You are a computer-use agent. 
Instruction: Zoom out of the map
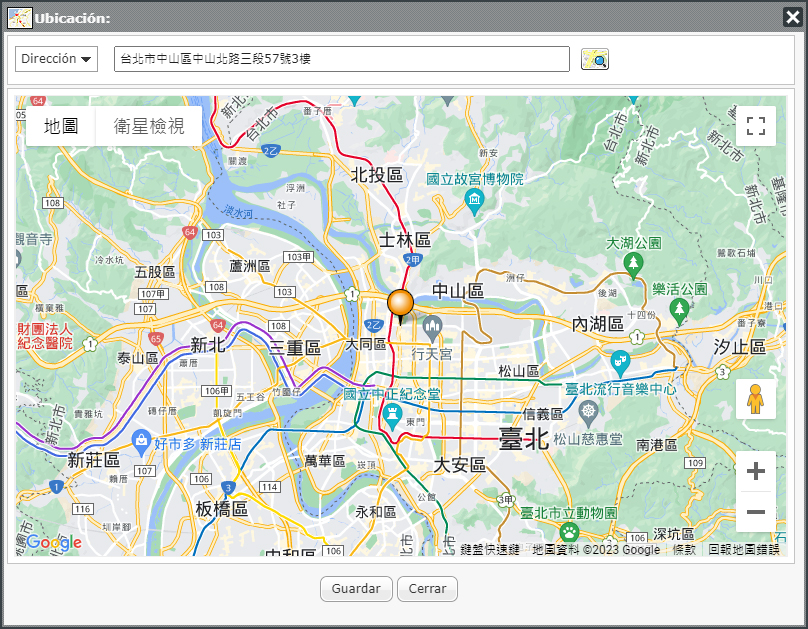tap(756, 512)
